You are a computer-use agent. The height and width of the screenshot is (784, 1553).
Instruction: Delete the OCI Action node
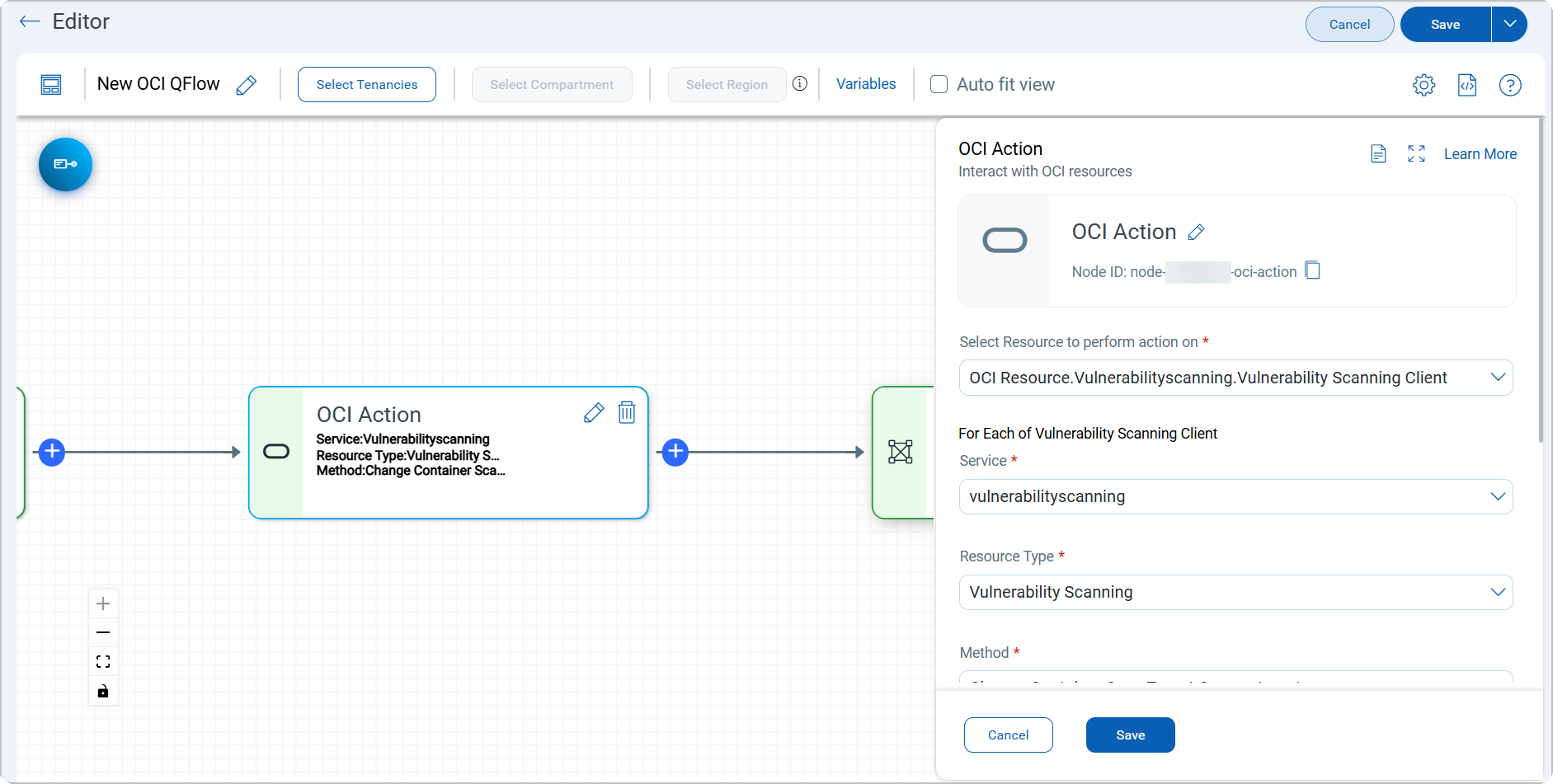627,412
